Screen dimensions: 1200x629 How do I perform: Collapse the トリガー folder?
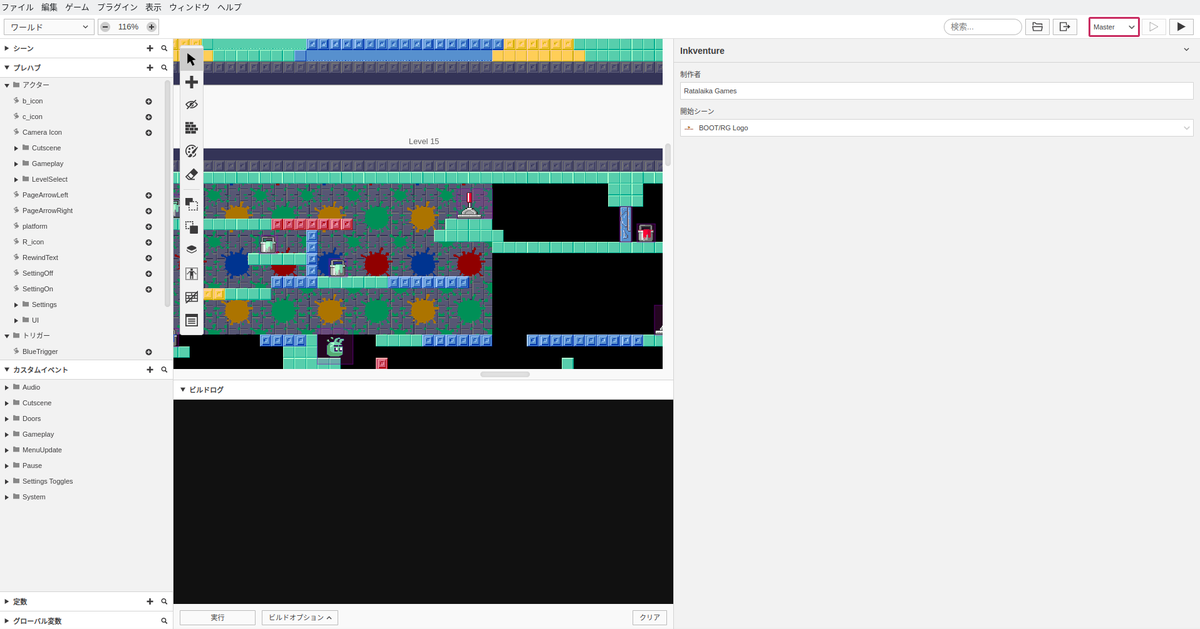[7, 336]
